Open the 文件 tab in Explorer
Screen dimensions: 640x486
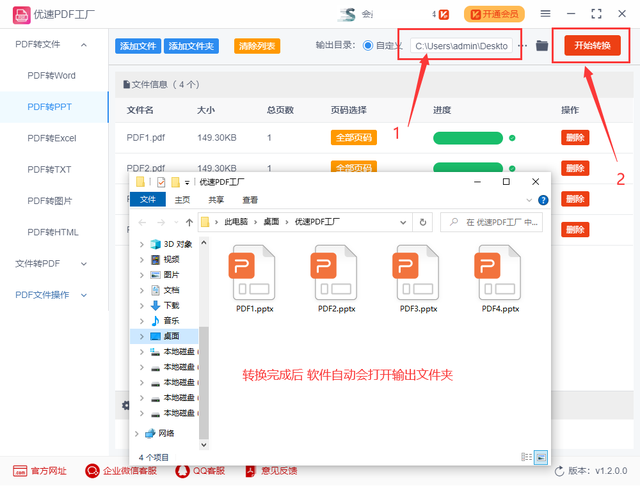(148, 200)
